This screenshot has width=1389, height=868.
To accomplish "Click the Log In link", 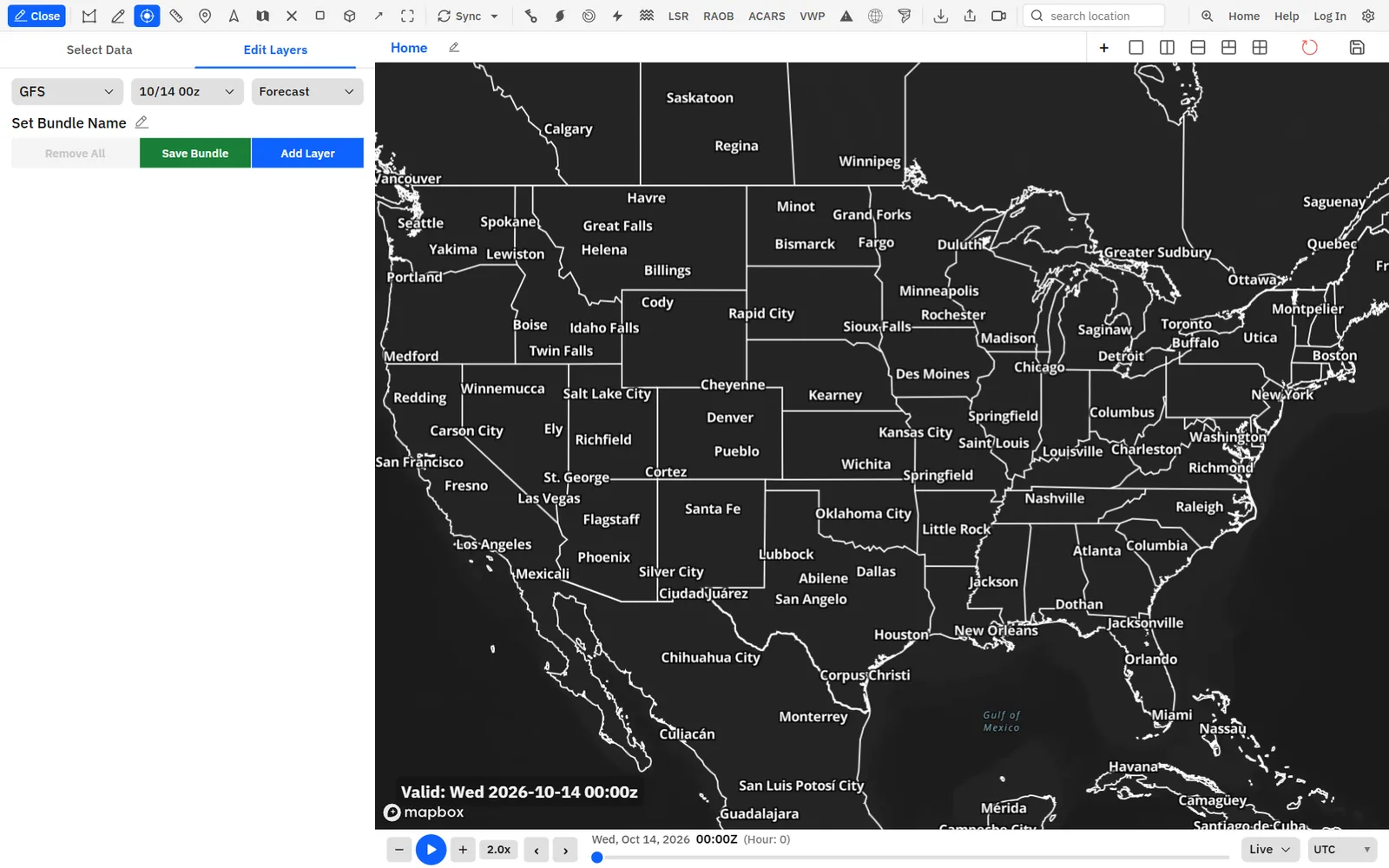I will point(1329,16).
